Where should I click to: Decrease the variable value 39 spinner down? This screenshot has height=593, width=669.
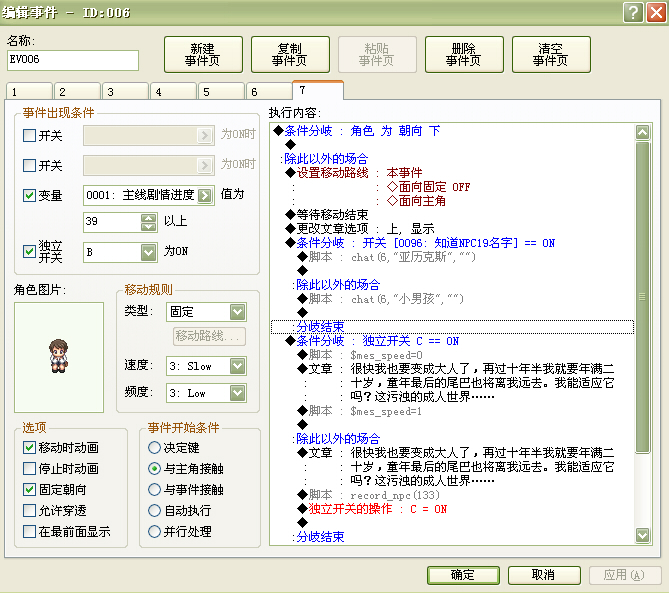tap(148, 227)
